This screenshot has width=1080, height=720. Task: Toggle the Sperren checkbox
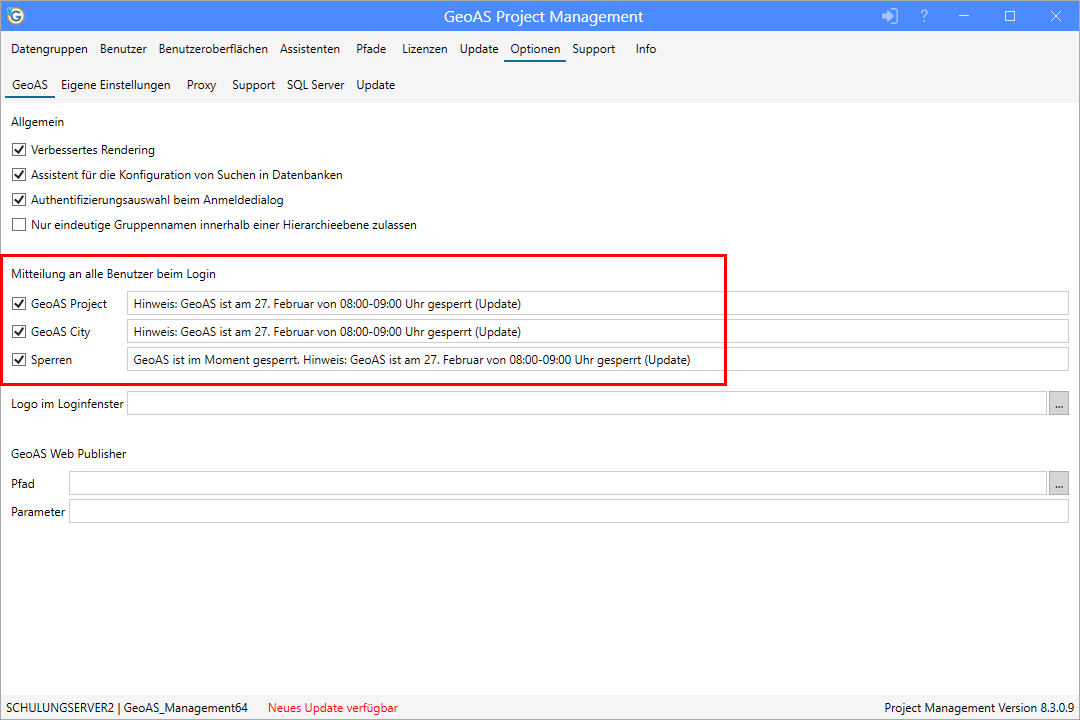click(18, 359)
